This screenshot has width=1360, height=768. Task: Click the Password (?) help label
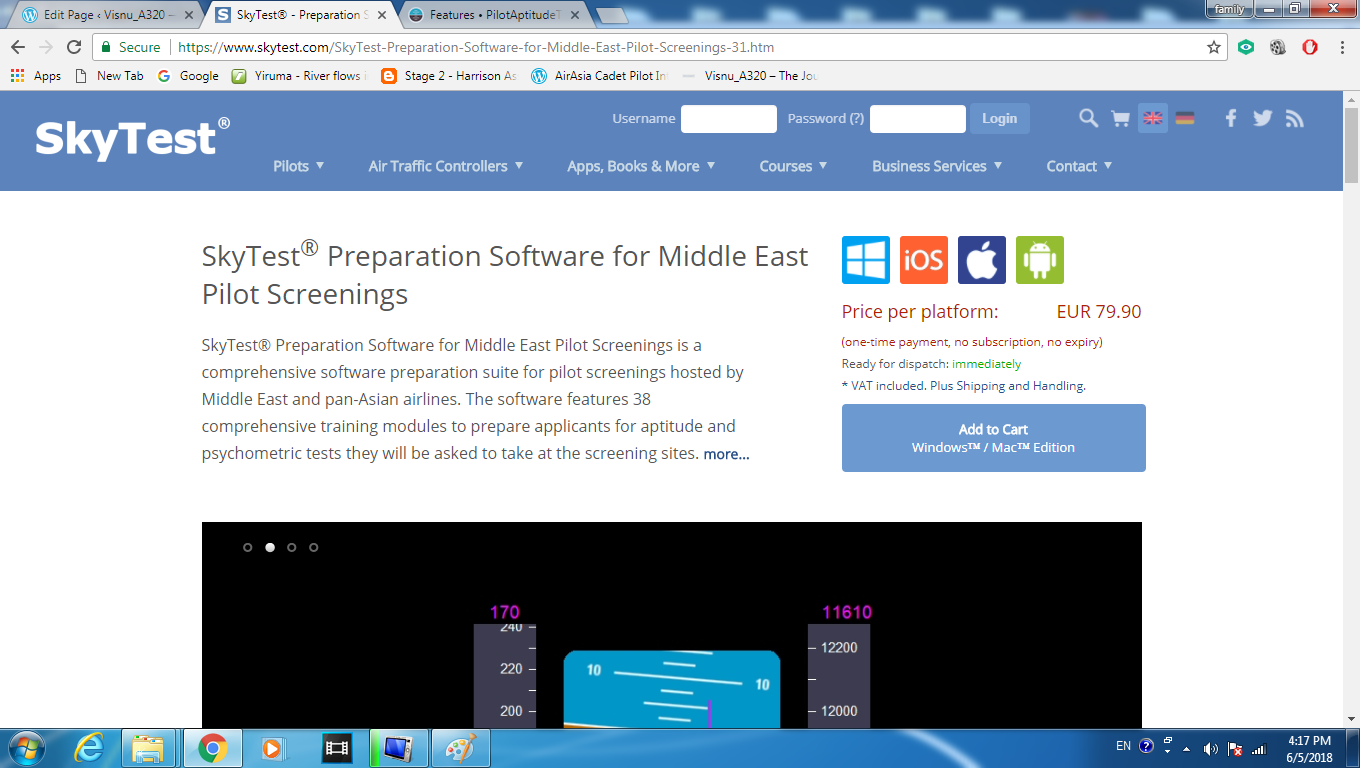(826, 118)
